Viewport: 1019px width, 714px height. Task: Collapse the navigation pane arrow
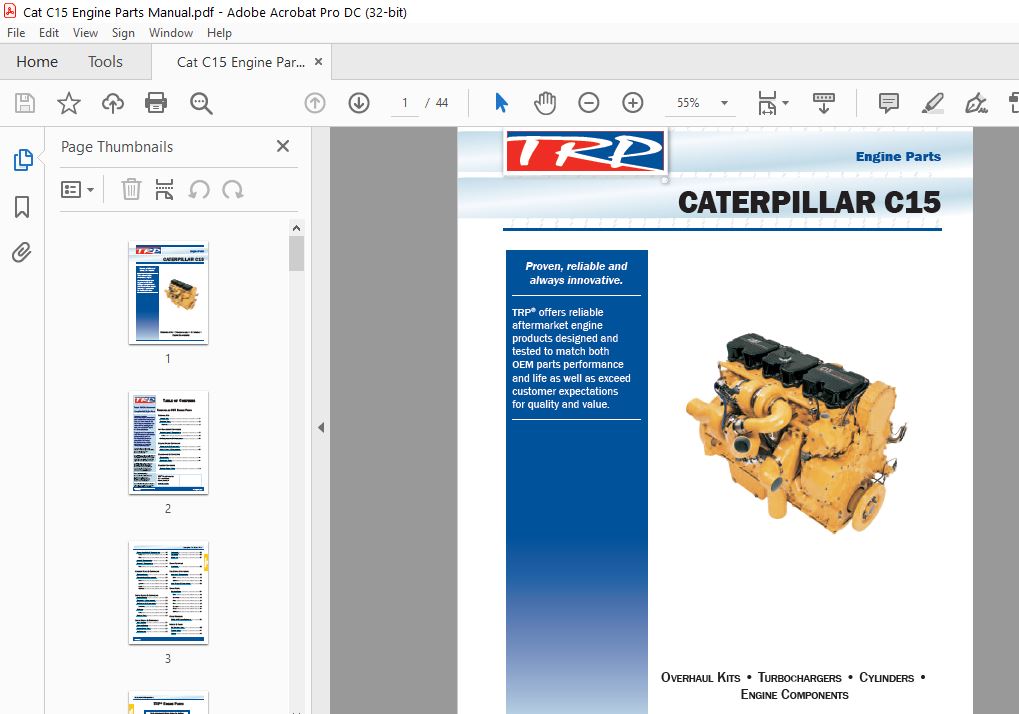click(320, 427)
